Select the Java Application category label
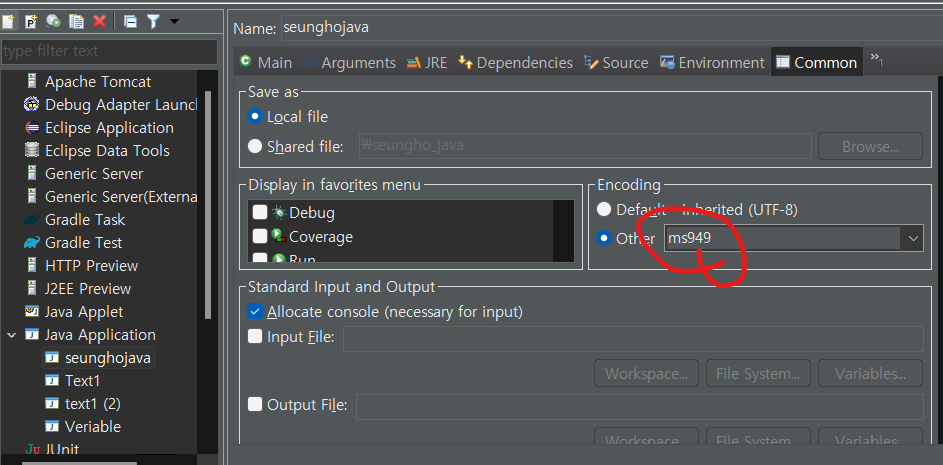943x465 pixels. (x=100, y=334)
